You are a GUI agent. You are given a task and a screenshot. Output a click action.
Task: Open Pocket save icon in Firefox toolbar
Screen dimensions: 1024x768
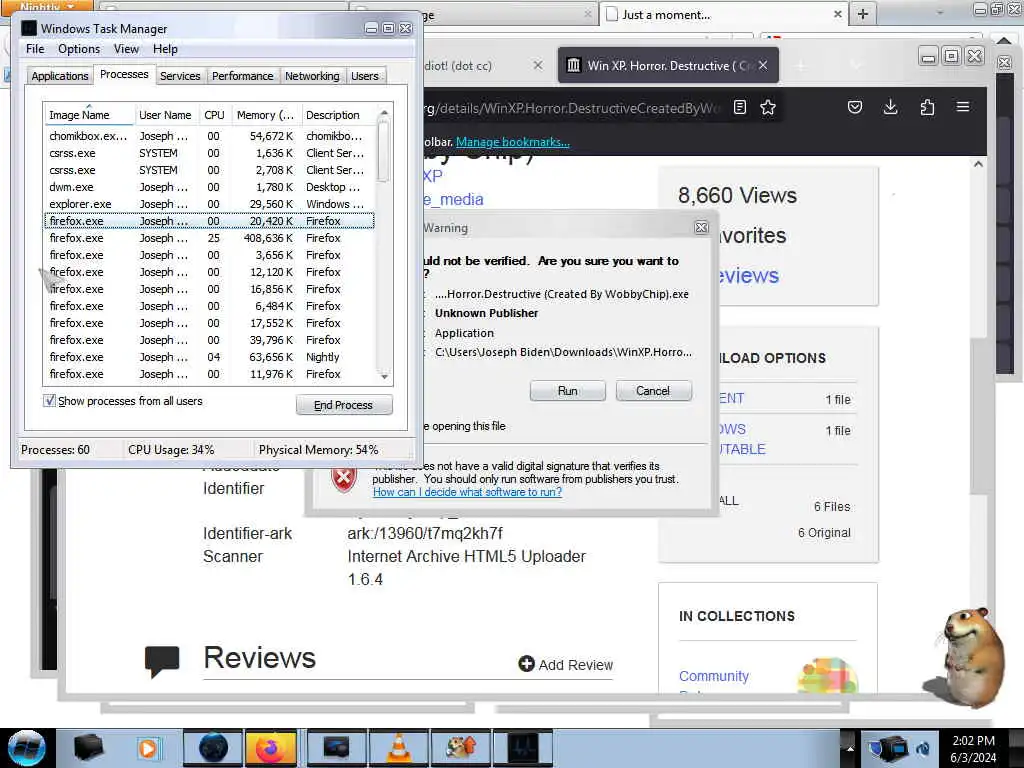[855, 107]
